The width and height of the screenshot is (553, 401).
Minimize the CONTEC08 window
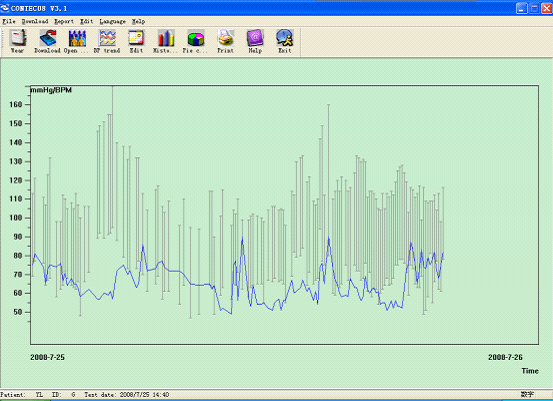tap(522, 8)
